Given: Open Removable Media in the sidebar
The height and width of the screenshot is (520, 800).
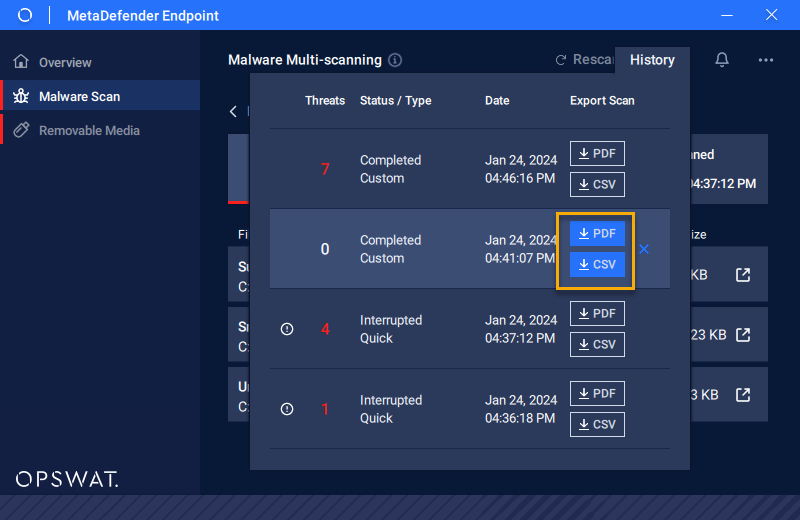Looking at the screenshot, I should pyautogui.click(x=100, y=130).
